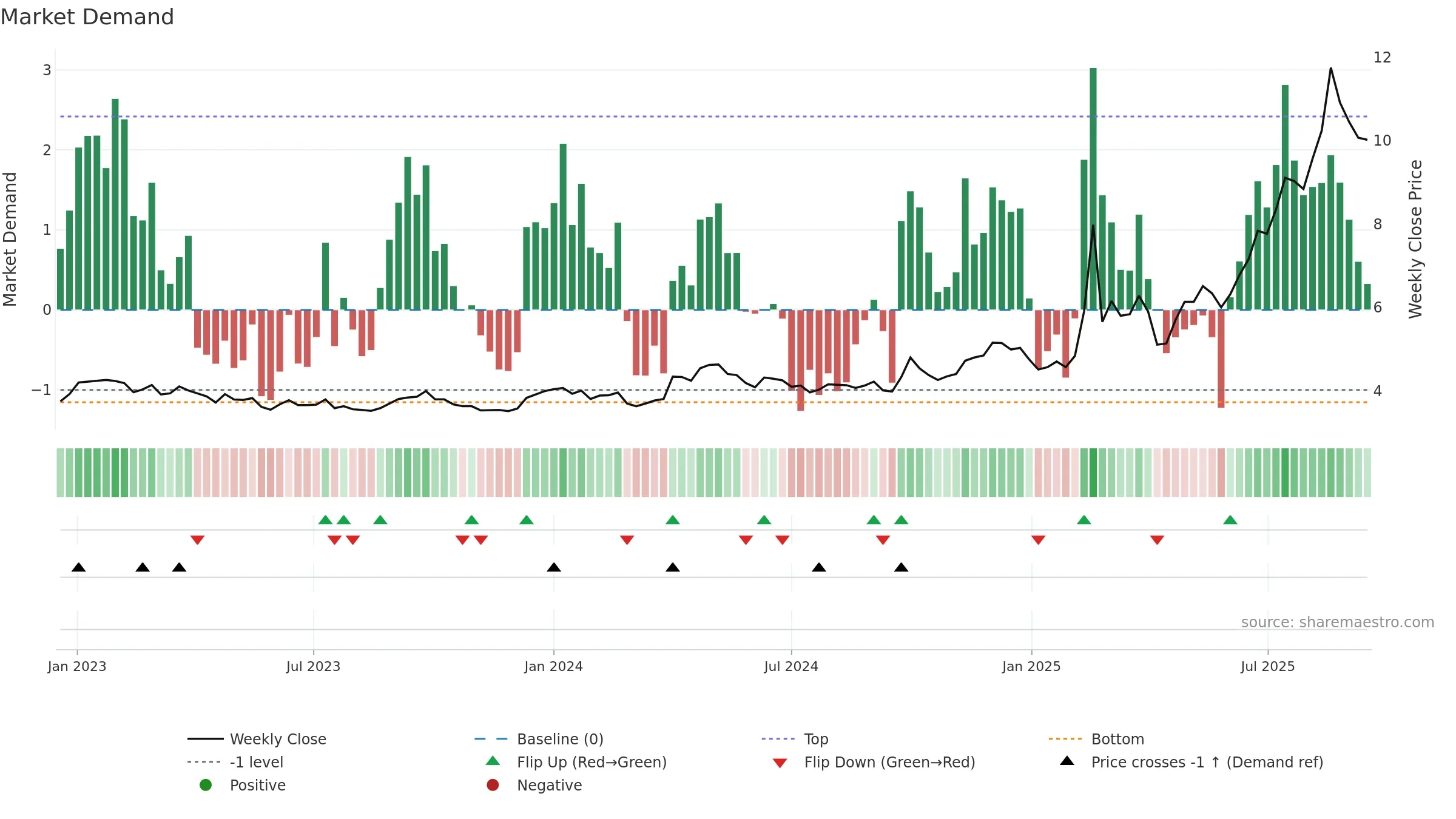1456x819 pixels.
Task: Click the green Flip Up triangle in legend
Action: coord(493,761)
